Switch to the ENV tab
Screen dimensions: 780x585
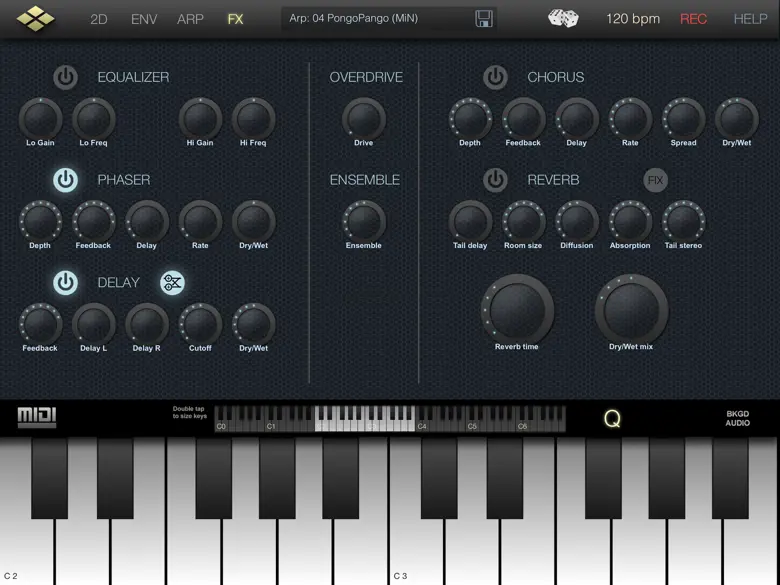[144, 19]
